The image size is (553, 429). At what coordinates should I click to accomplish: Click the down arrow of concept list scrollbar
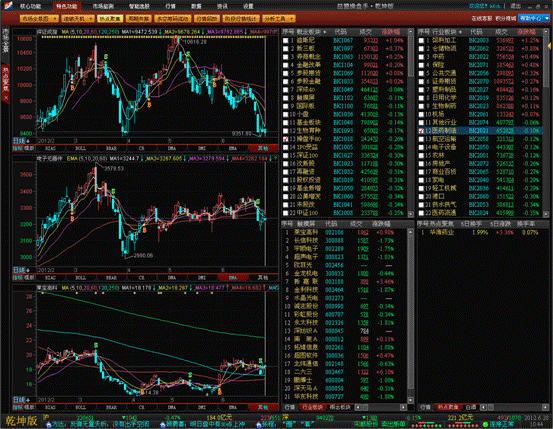coord(411,214)
